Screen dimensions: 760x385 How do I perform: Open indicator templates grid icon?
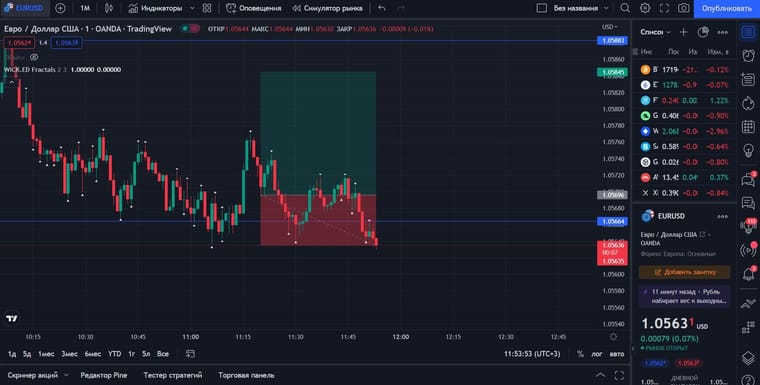click(x=207, y=8)
